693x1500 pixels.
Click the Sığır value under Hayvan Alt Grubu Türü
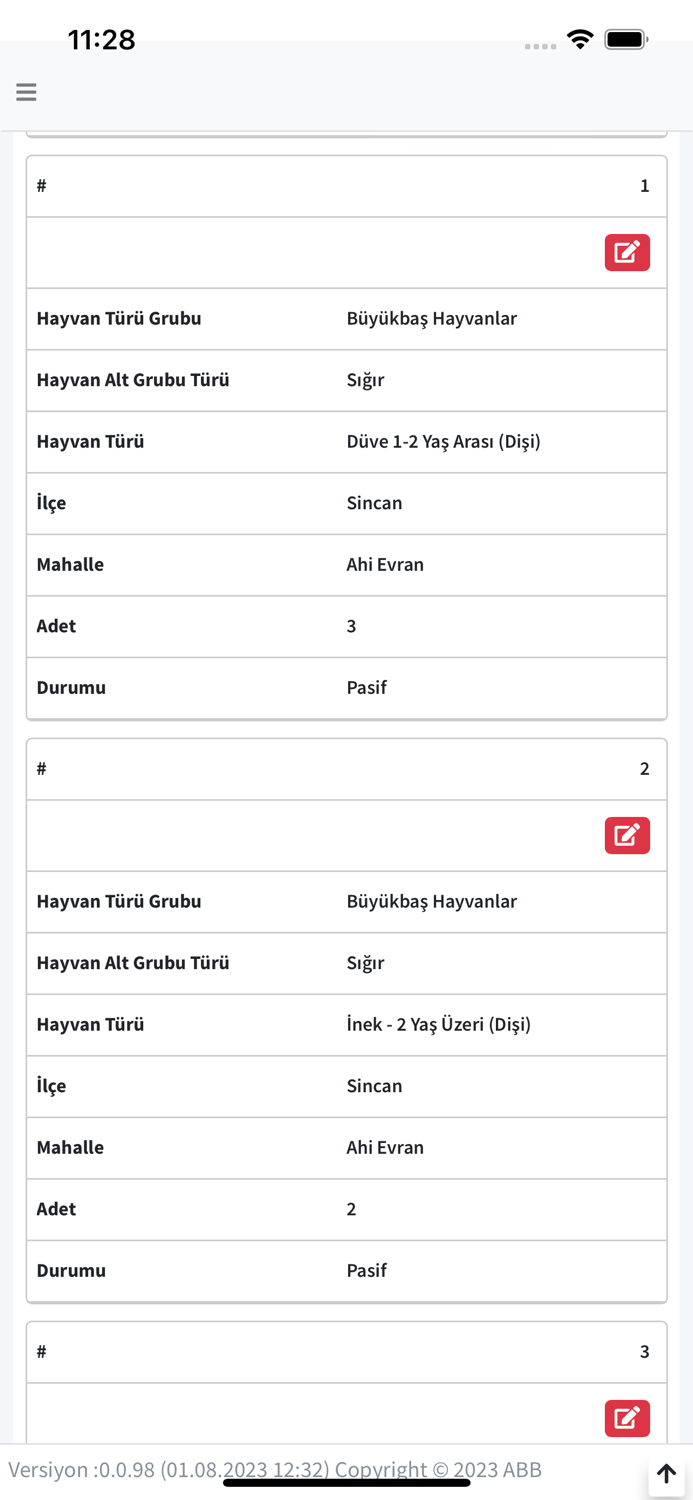tap(364, 380)
